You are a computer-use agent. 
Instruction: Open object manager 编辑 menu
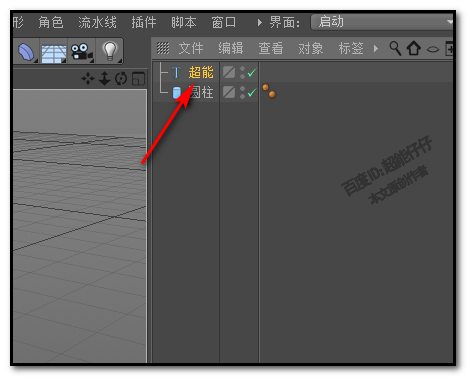[x=231, y=49]
